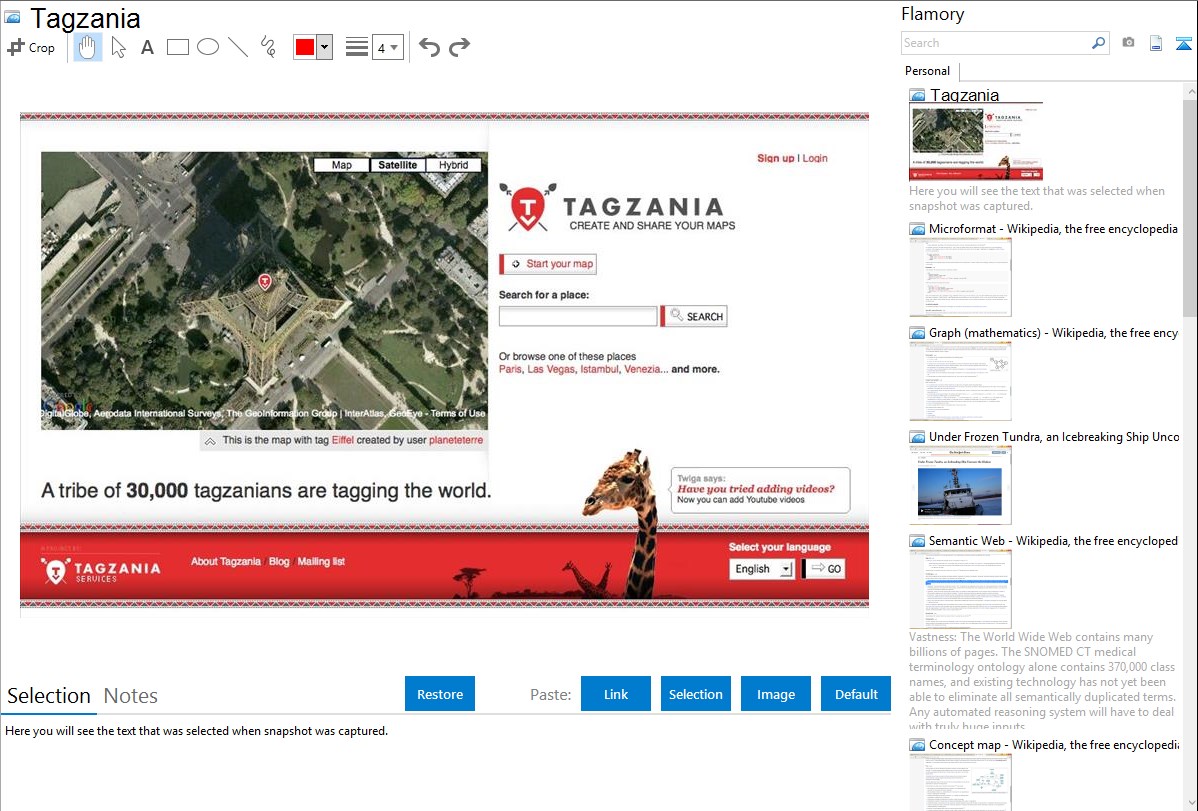The image size is (1198, 811).
Task: Select Satellite view in the snapshot
Action: pos(397,164)
